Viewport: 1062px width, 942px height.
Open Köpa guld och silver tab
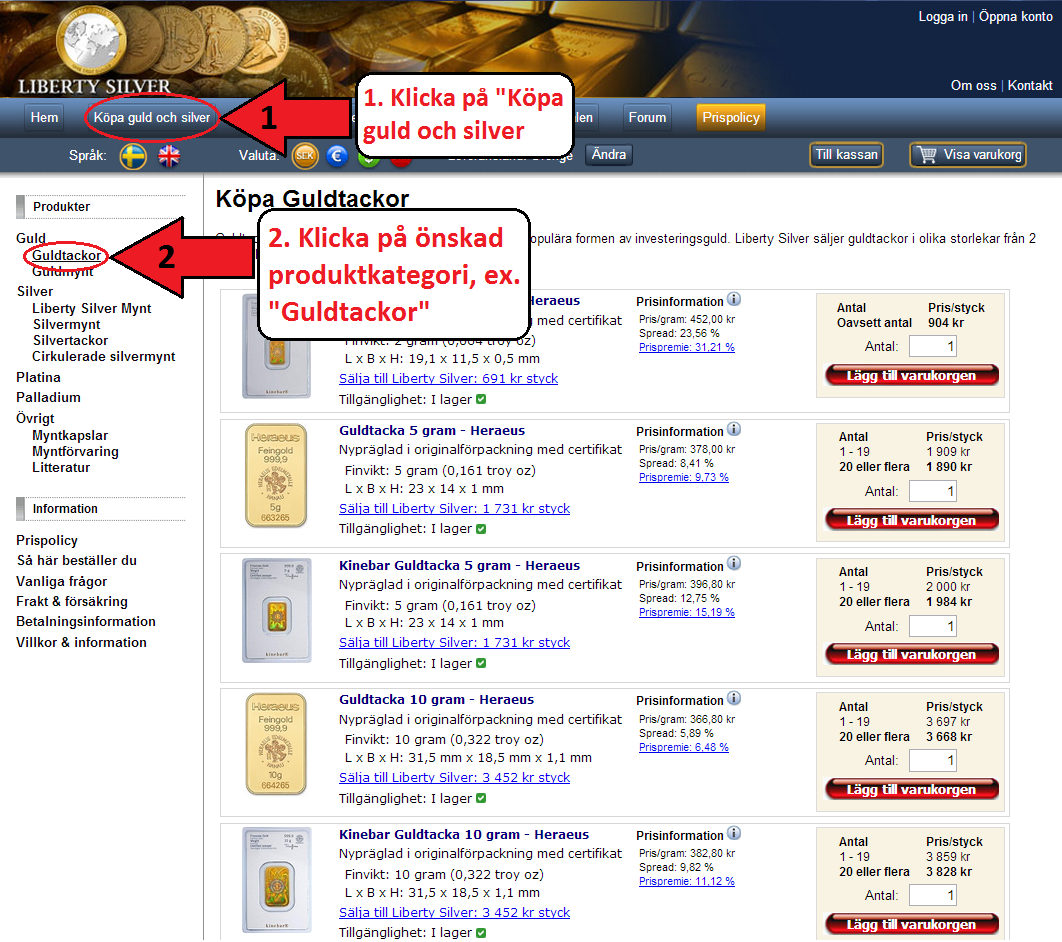coord(152,117)
